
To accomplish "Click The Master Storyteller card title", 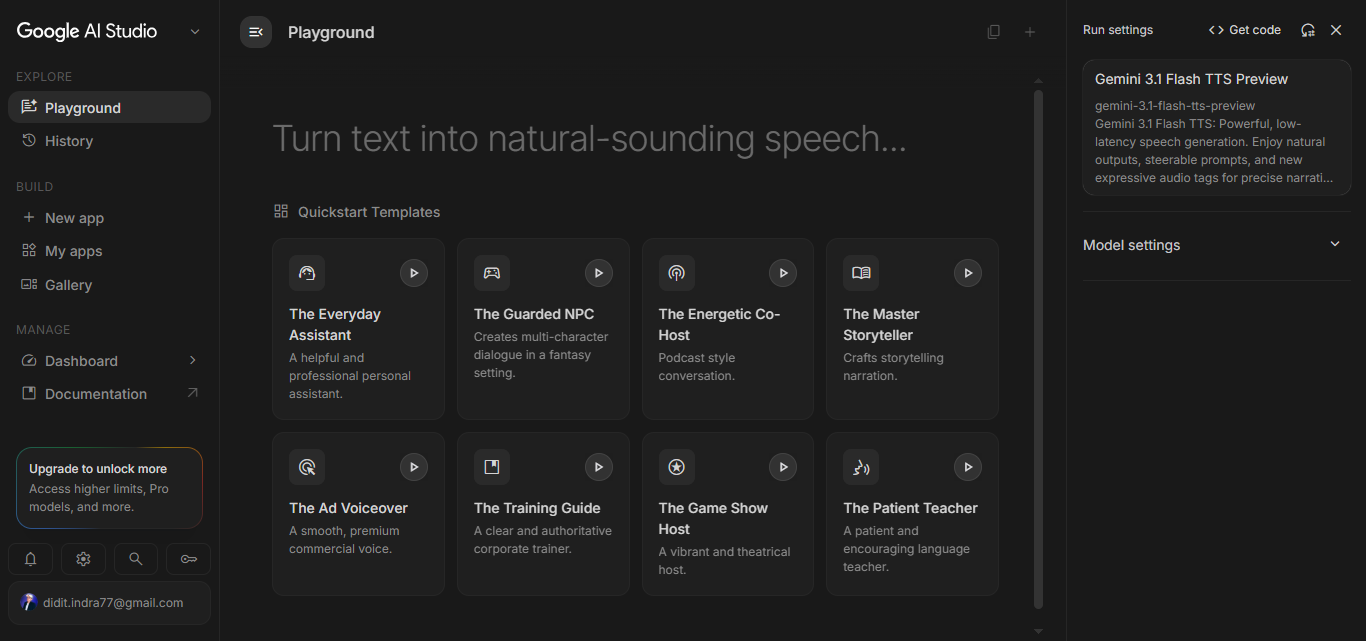I will pyautogui.click(x=881, y=324).
